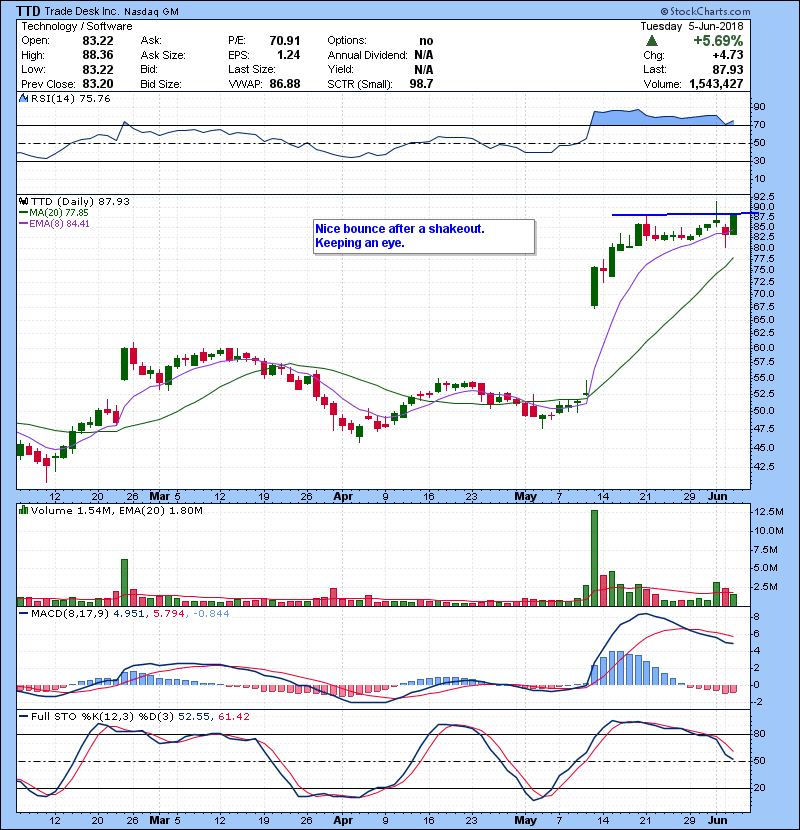Select the EMA(8) 84.41 legend entry

click(54, 223)
